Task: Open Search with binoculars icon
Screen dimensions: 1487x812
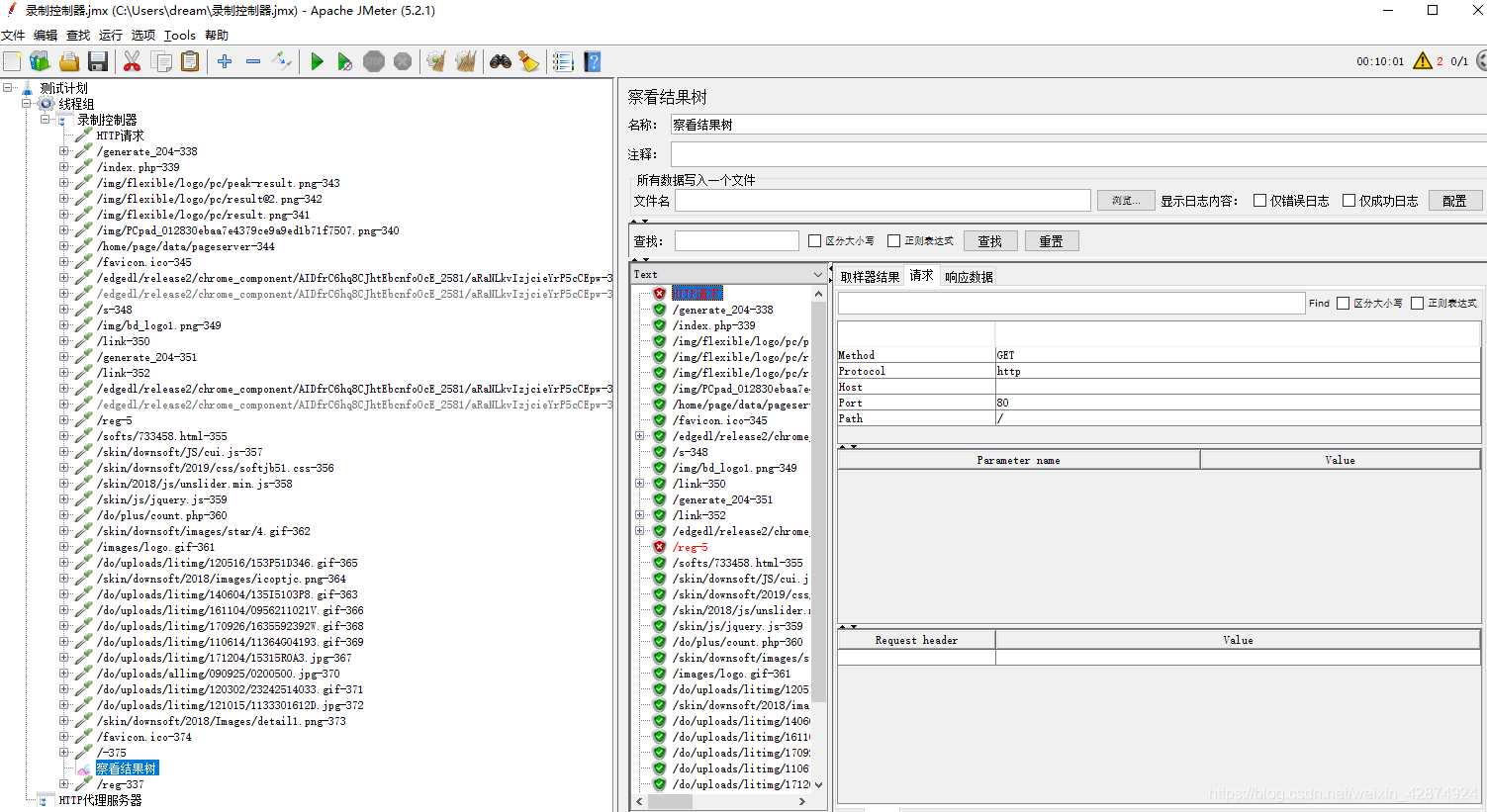Action: click(501, 61)
